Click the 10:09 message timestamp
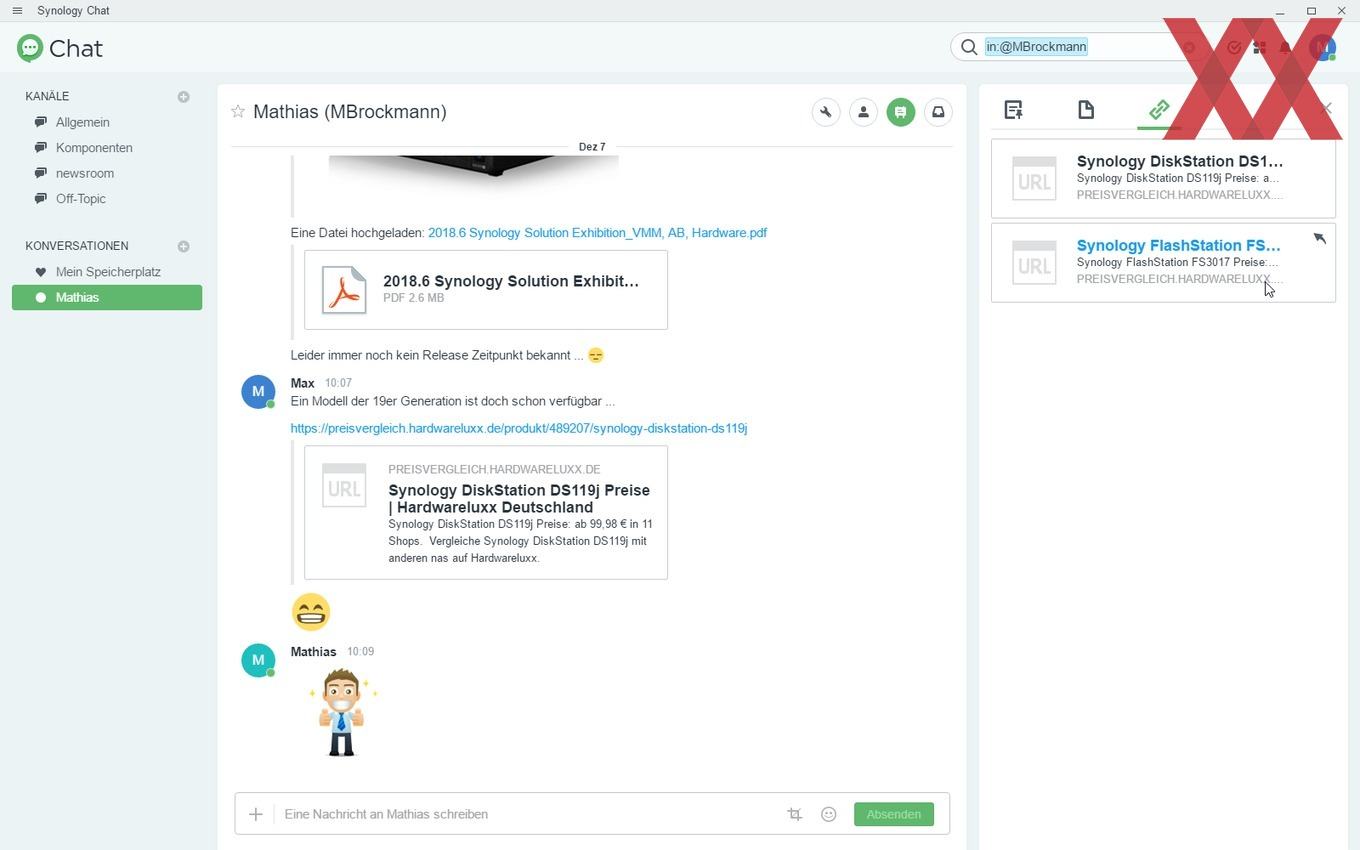The width and height of the screenshot is (1360, 850). pyautogui.click(x=360, y=652)
